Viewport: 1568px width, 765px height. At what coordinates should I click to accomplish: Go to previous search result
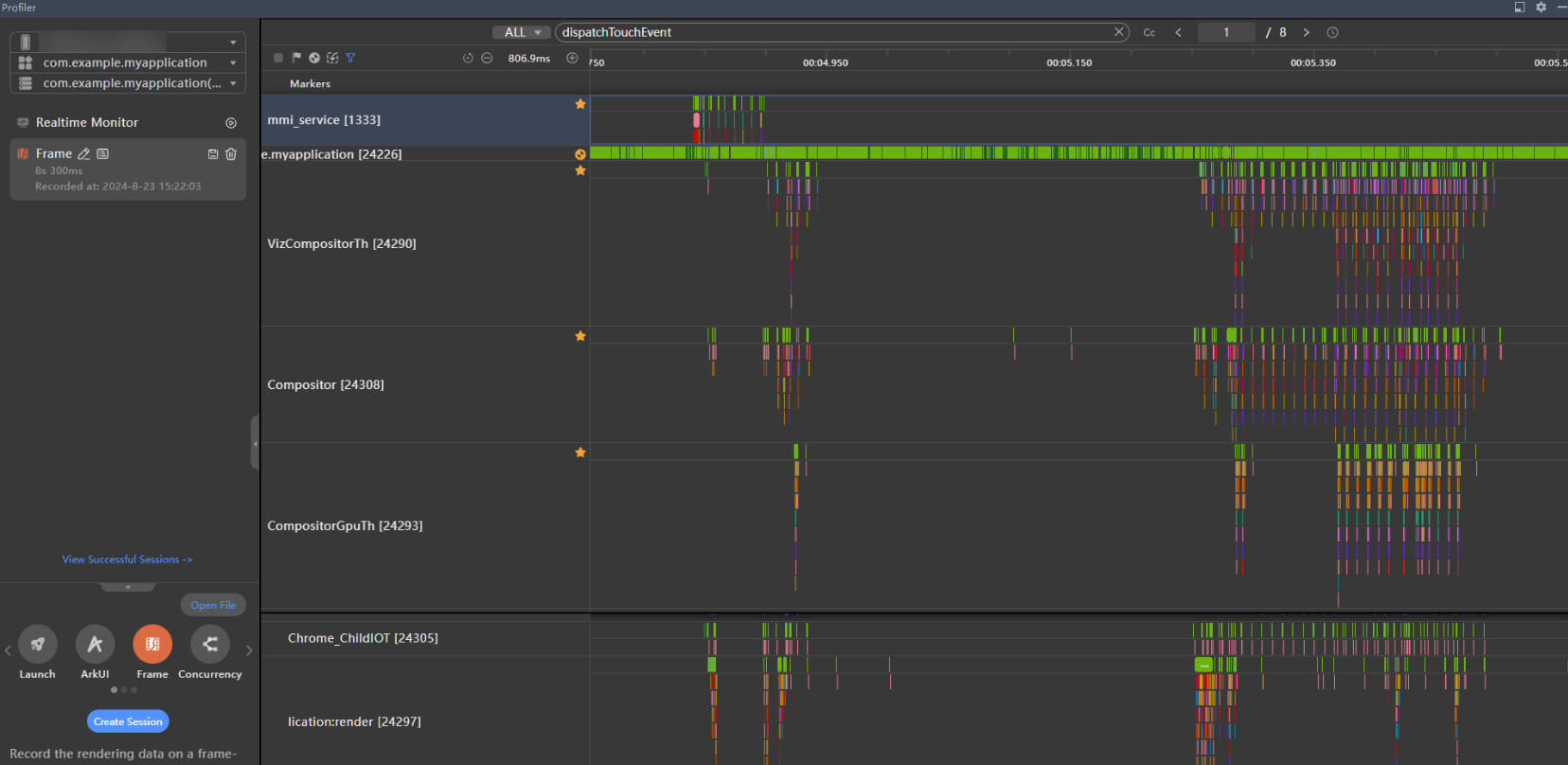(1179, 32)
